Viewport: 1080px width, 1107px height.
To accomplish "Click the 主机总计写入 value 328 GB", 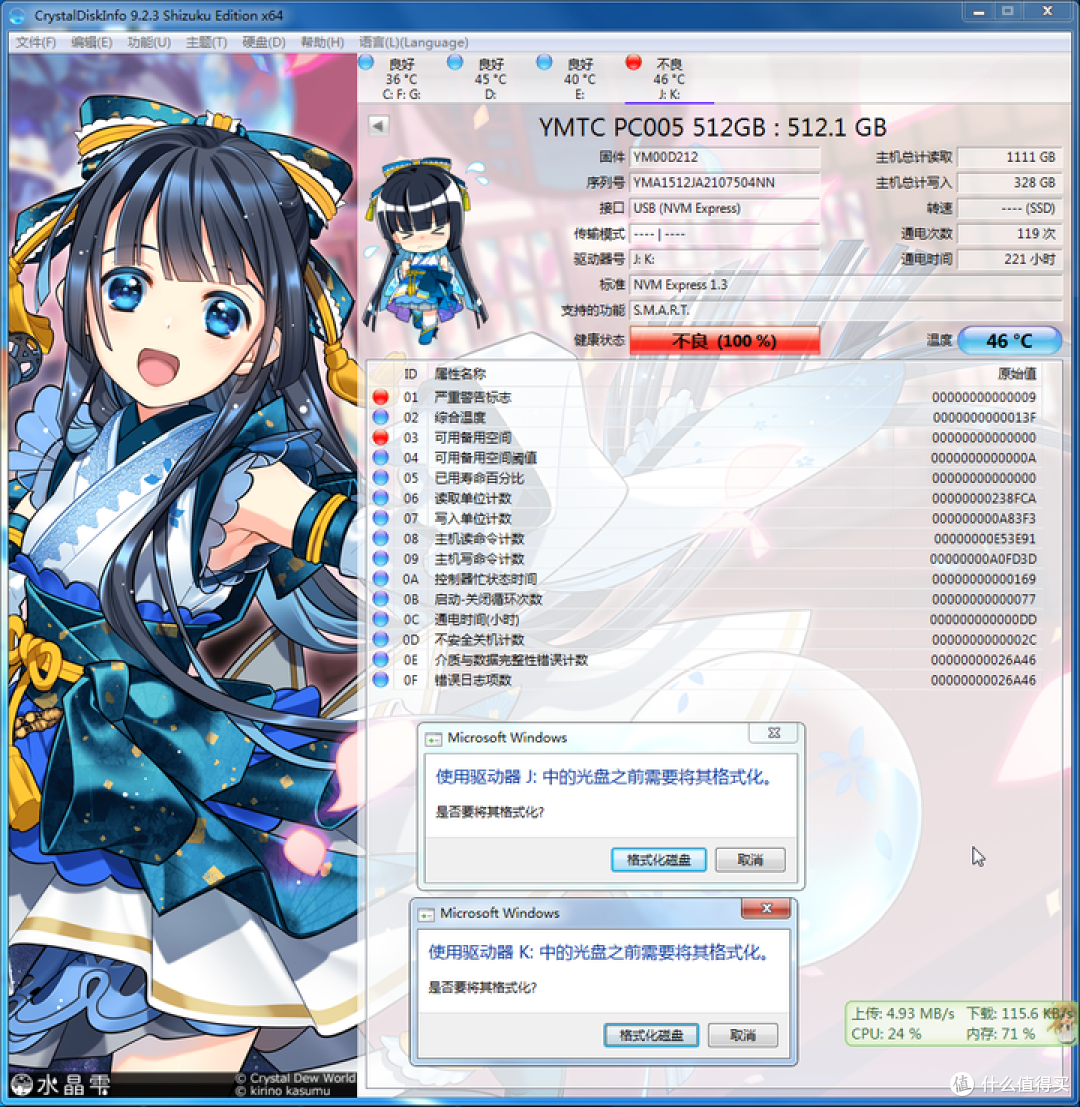I will [x=1009, y=183].
